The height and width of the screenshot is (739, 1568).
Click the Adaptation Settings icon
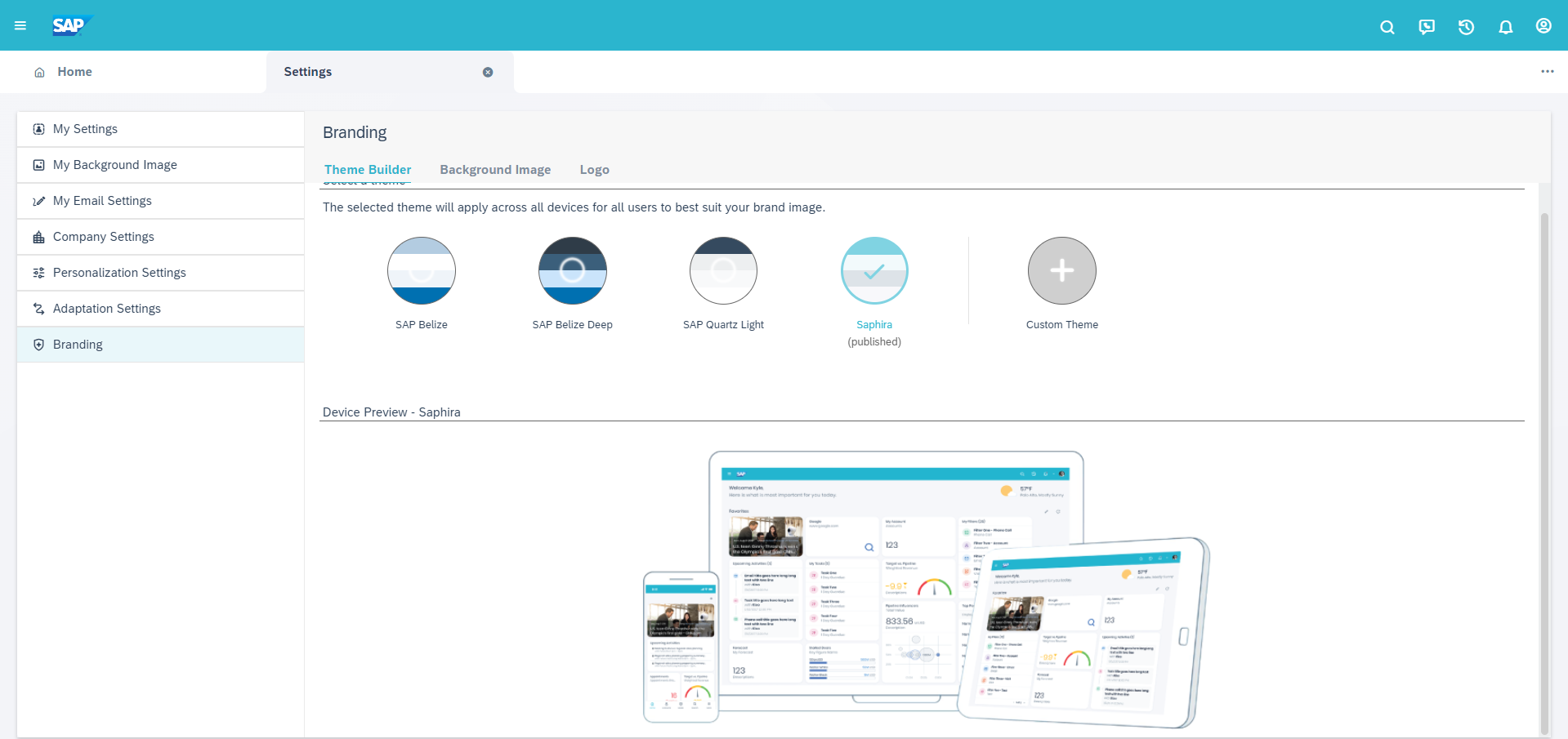[x=38, y=309]
